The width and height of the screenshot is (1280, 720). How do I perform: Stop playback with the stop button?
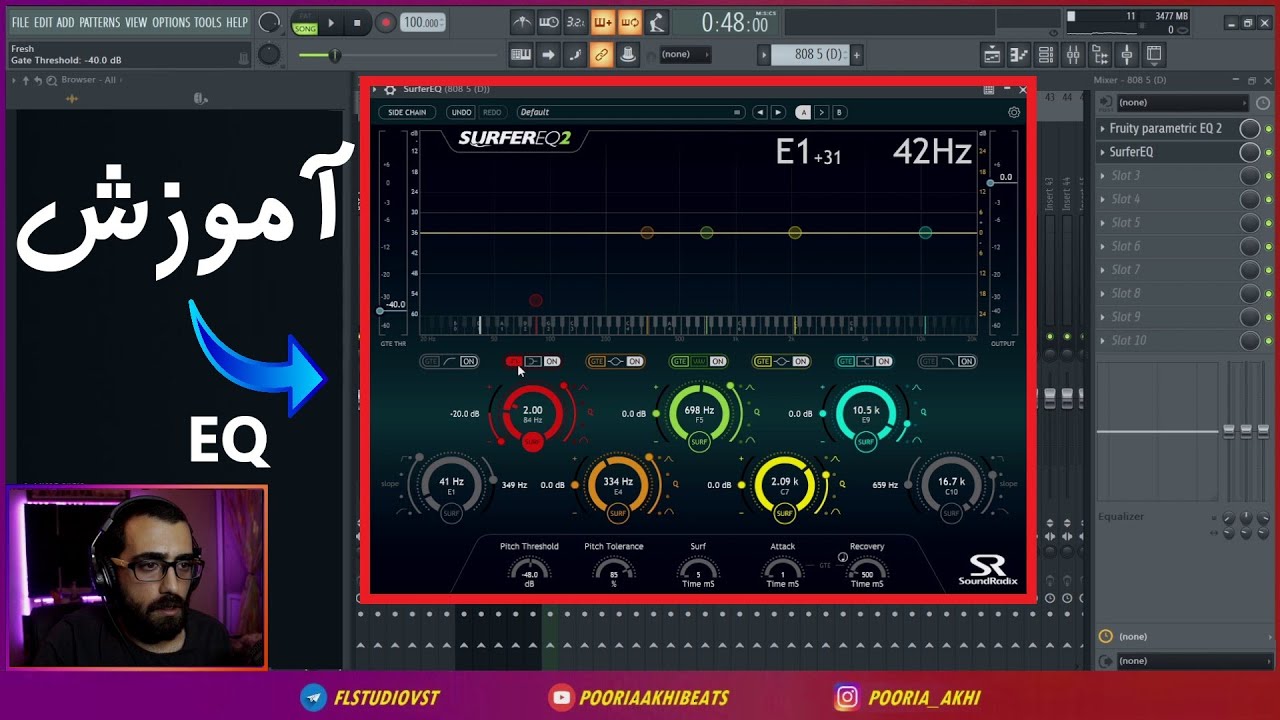[357, 23]
